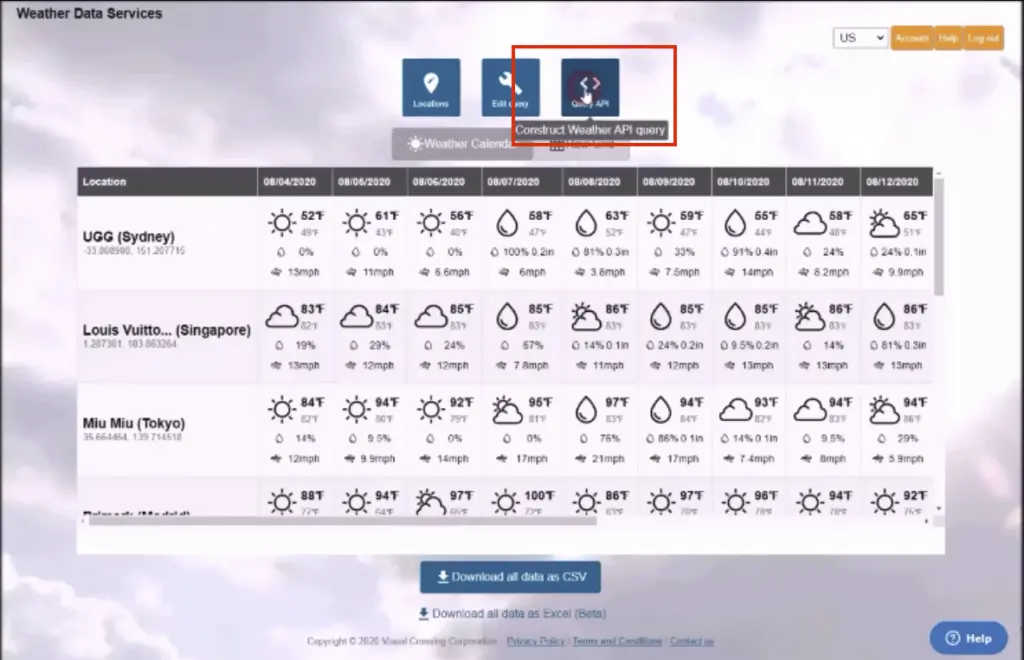Image resolution: width=1024 pixels, height=660 pixels.
Task: Click the Account button
Action: click(x=911, y=38)
